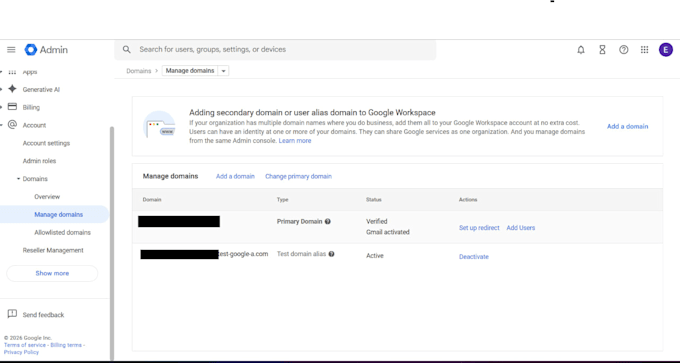Click the Test domain alias help icon

pyautogui.click(x=331, y=254)
